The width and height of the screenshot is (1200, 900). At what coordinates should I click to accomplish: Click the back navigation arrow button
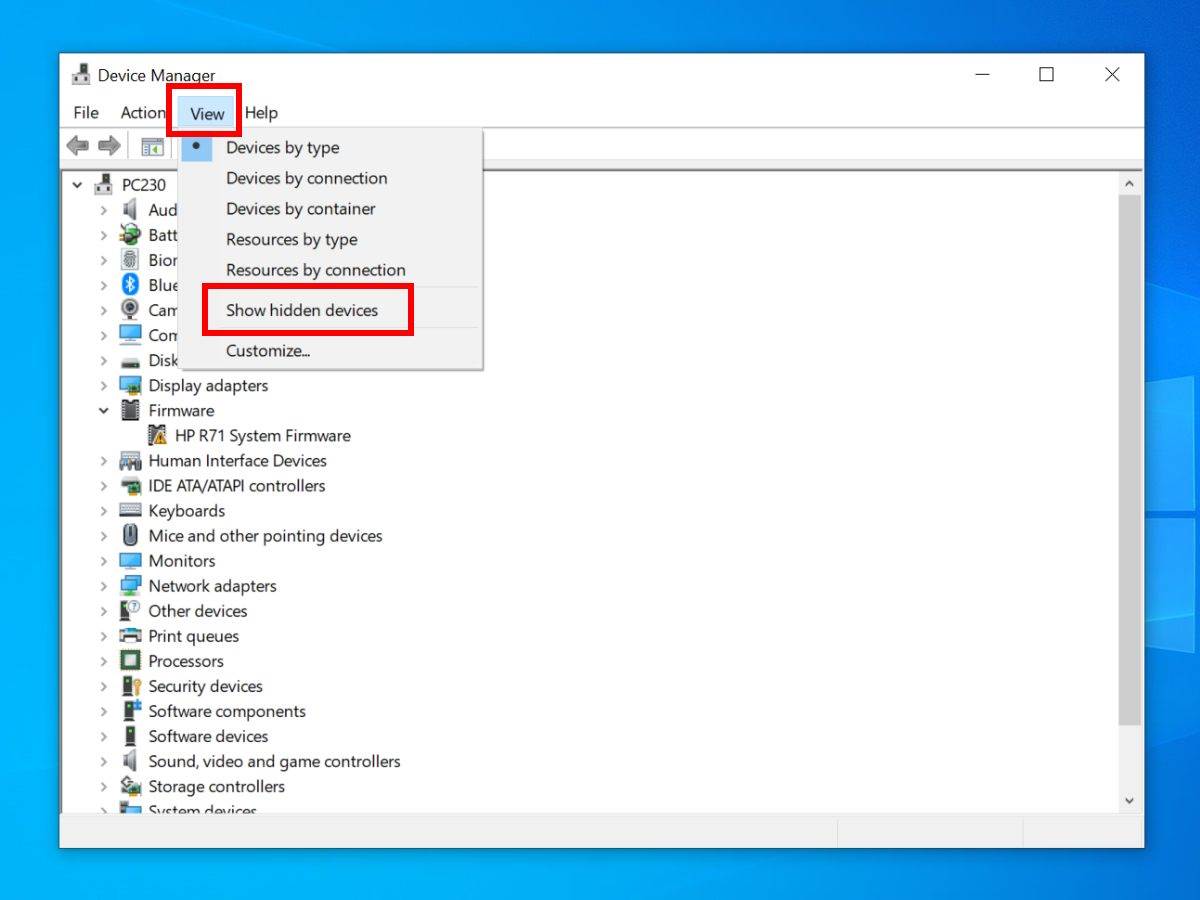[x=78, y=146]
